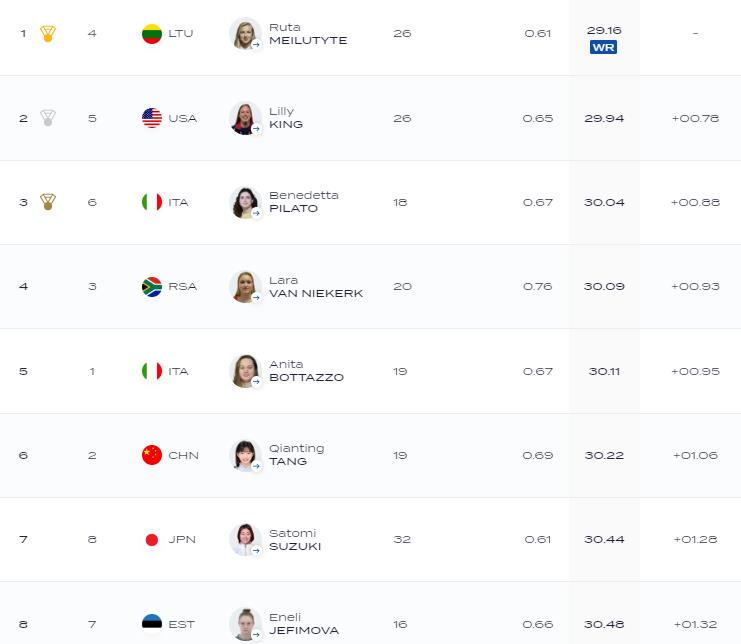The image size is (741, 644).
Task: Click the South Africa flag icon
Action: pos(152,286)
